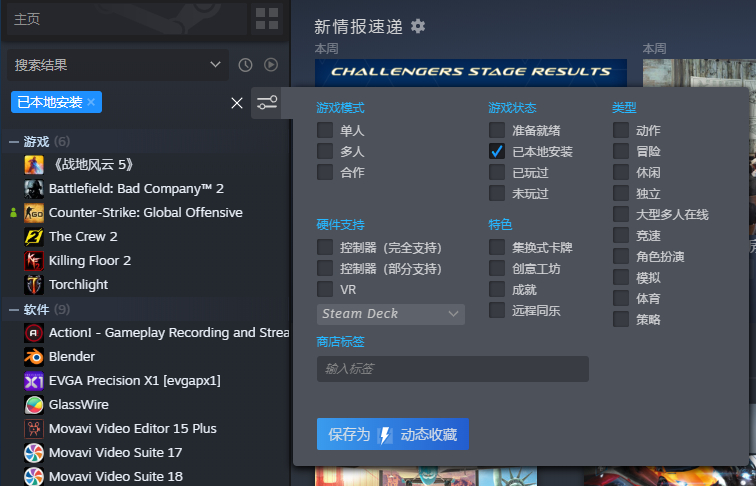The image size is (756, 486).
Task: Select Battlefield: Bad Company™ 2 in list
Action: pos(136,189)
